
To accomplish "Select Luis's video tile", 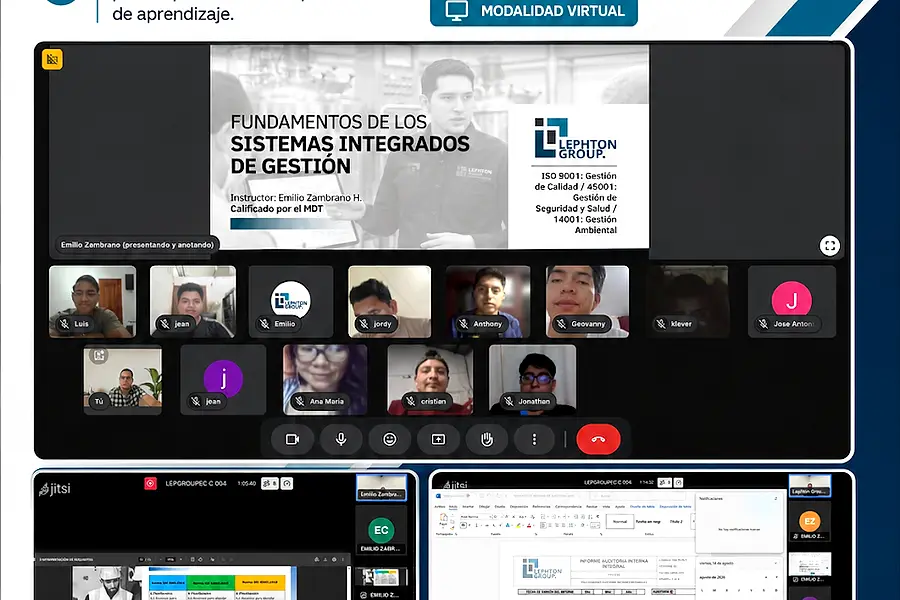I will (92, 301).
